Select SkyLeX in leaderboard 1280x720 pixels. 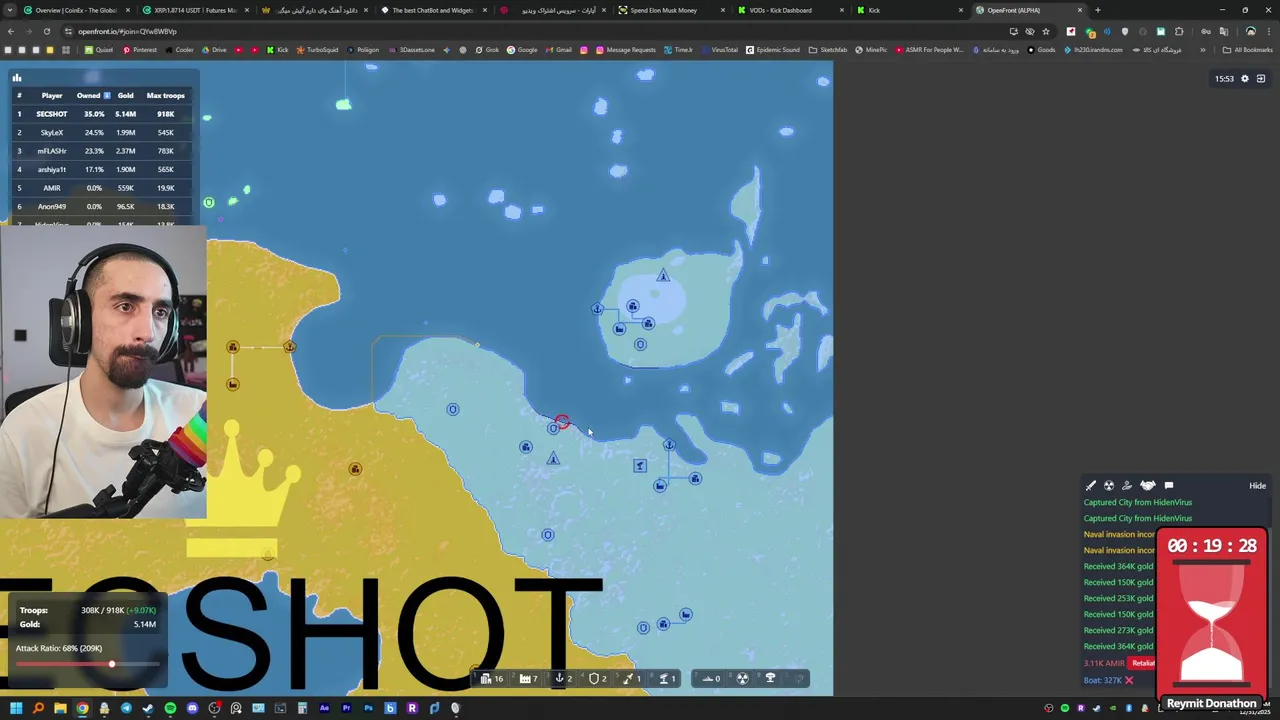coord(52,133)
